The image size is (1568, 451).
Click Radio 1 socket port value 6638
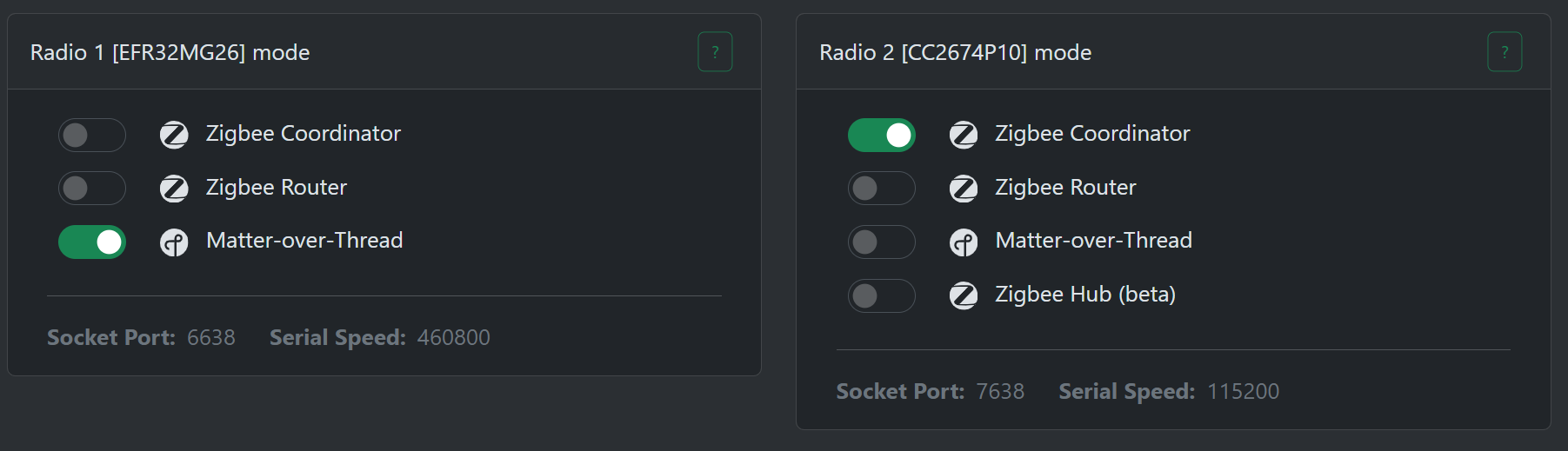pyautogui.click(x=211, y=337)
